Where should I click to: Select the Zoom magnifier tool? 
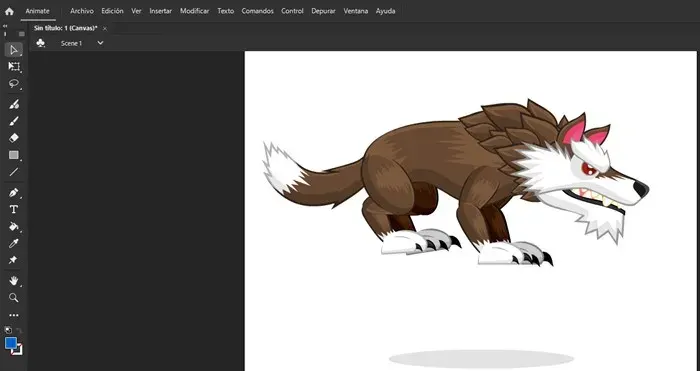point(14,297)
